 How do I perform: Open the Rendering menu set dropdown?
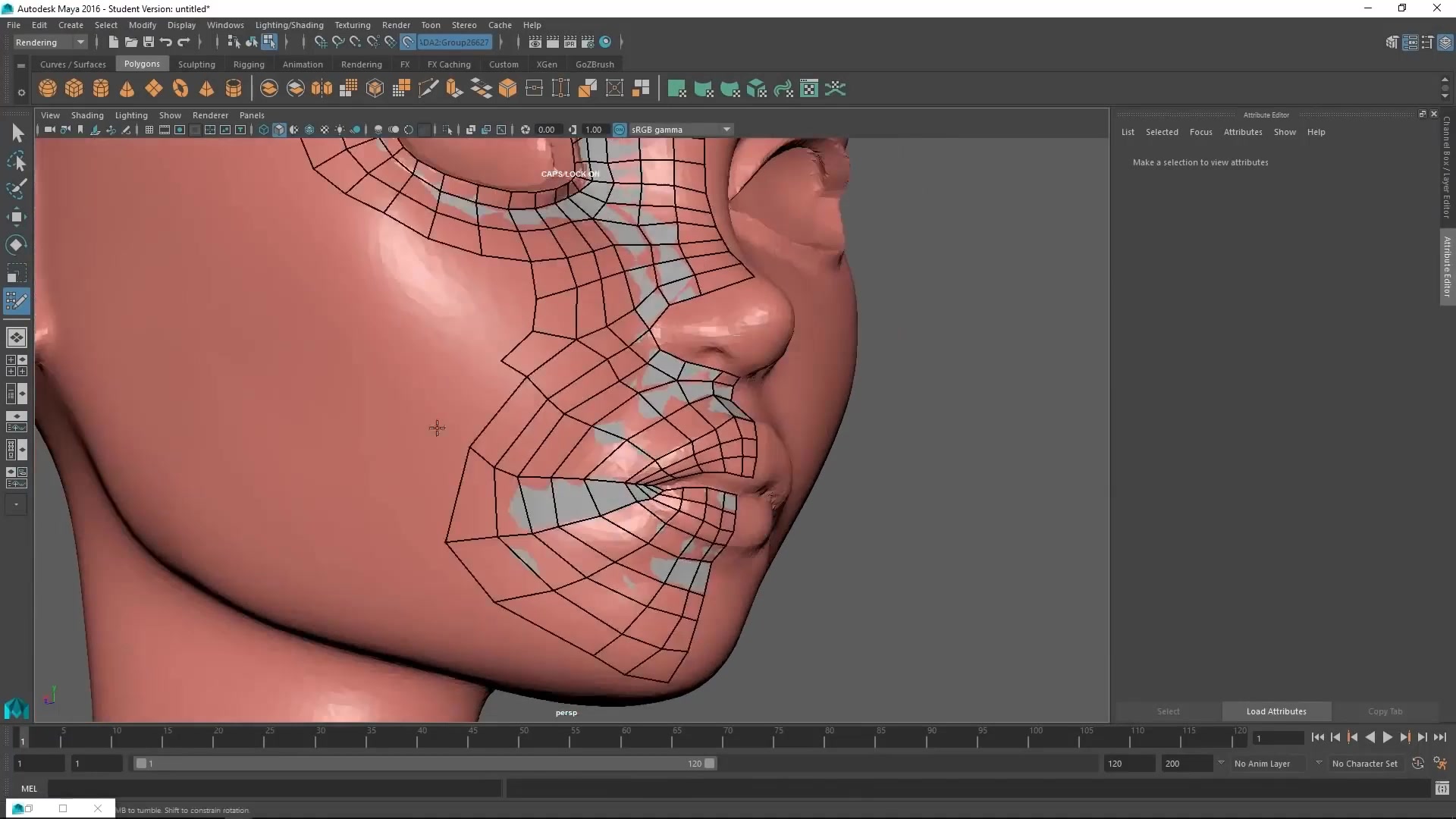80,42
